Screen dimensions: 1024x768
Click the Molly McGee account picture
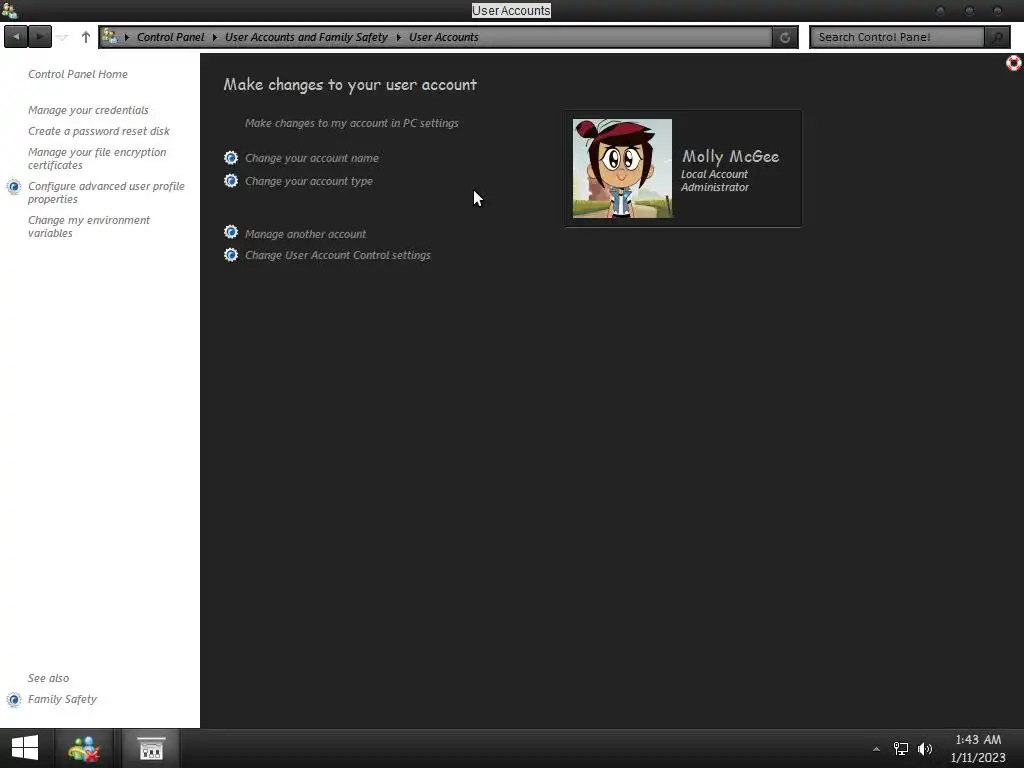(622, 168)
